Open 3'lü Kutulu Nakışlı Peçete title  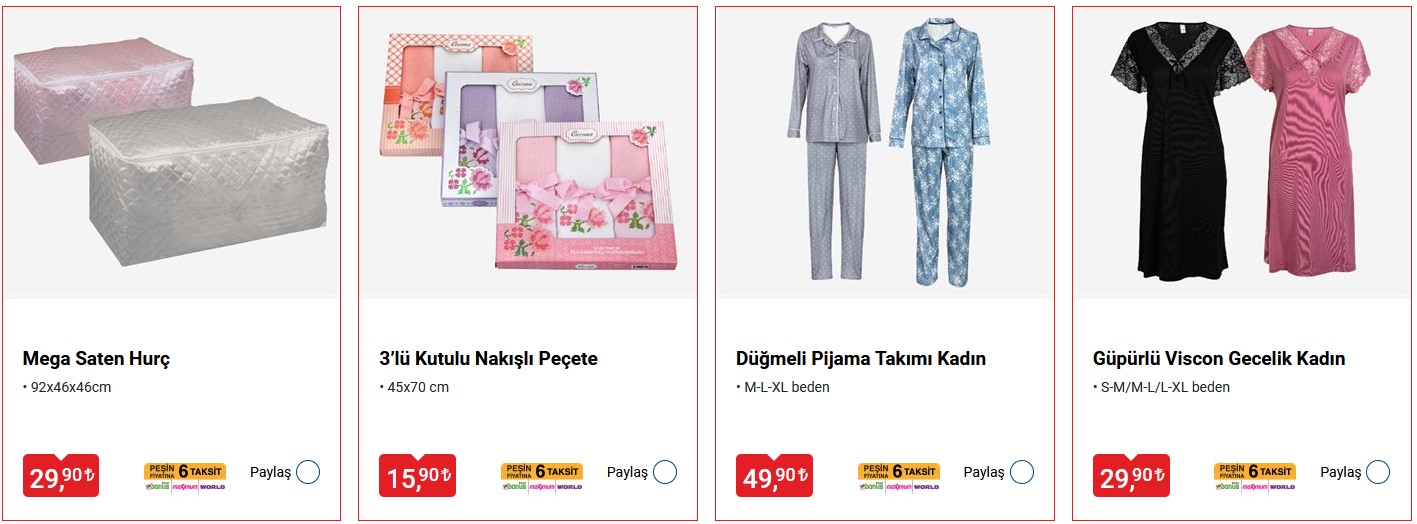tap(488, 359)
